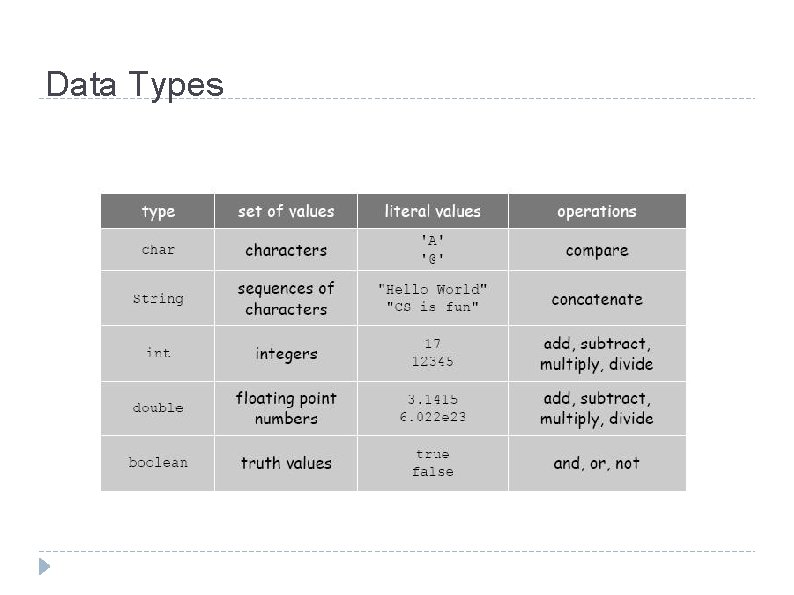Click the "operations" column header
This screenshot has height=595, width=794.
click(x=597, y=211)
